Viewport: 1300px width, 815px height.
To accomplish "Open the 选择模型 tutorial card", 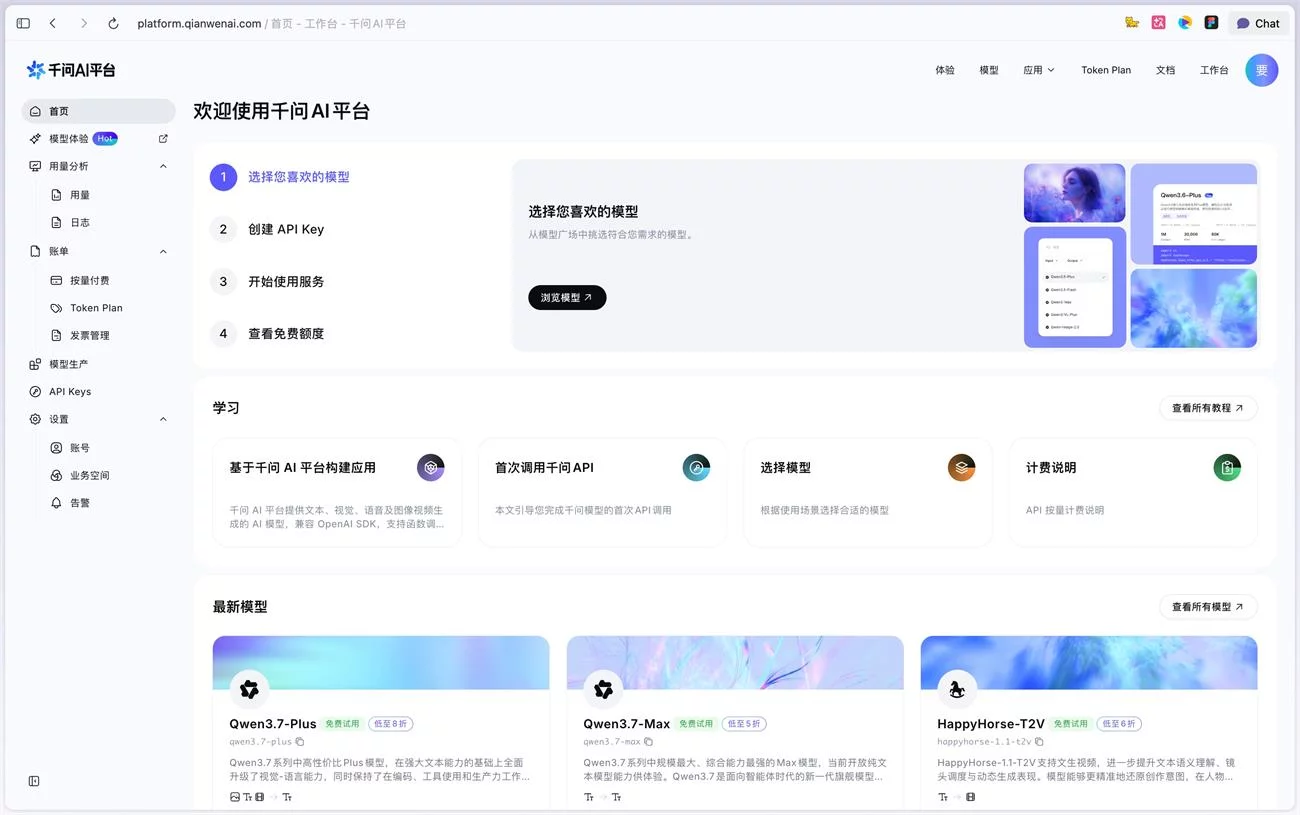I will coord(868,492).
